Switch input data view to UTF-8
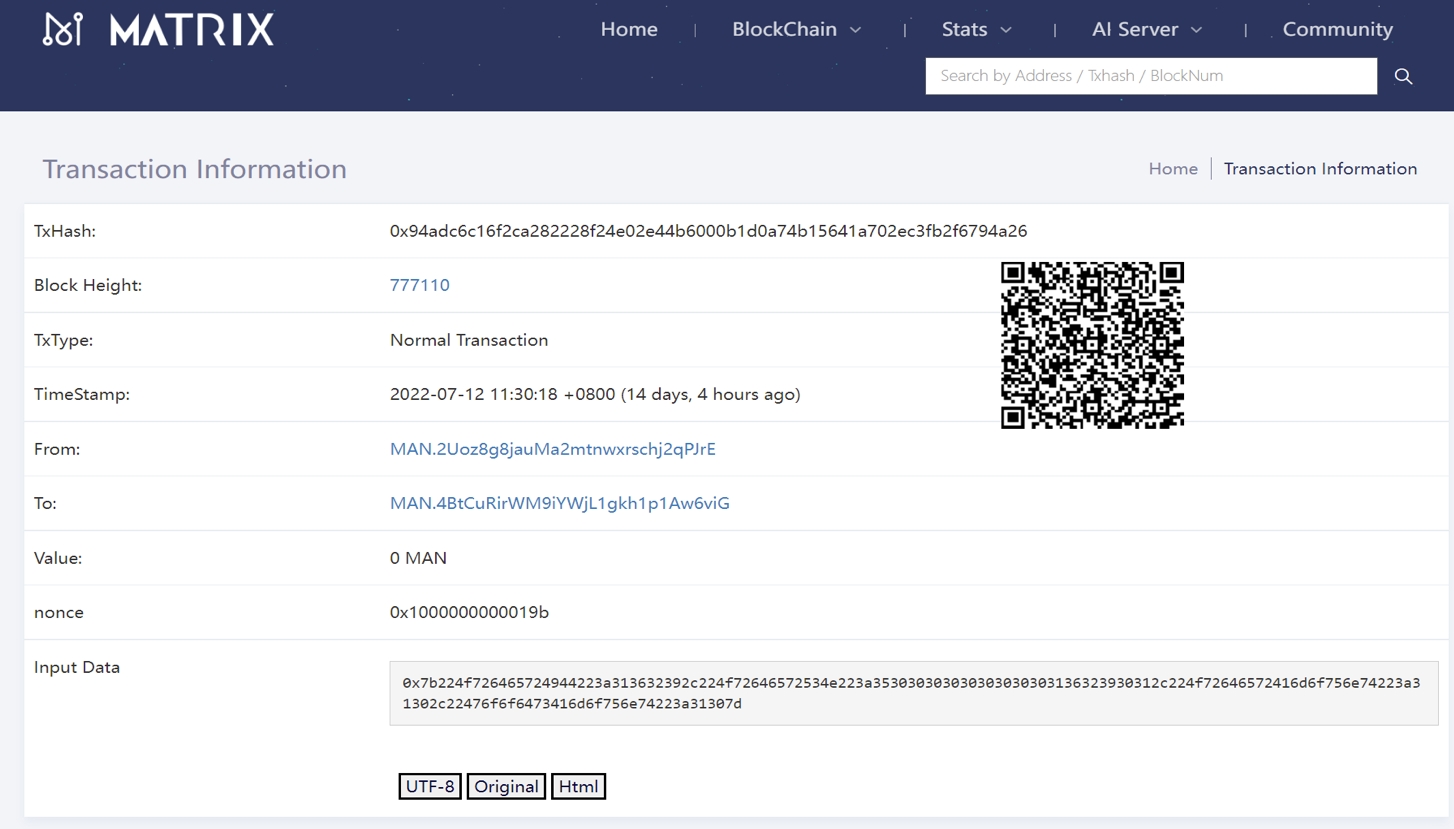Viewport: 1454px width, 829px height. (430, 786)
